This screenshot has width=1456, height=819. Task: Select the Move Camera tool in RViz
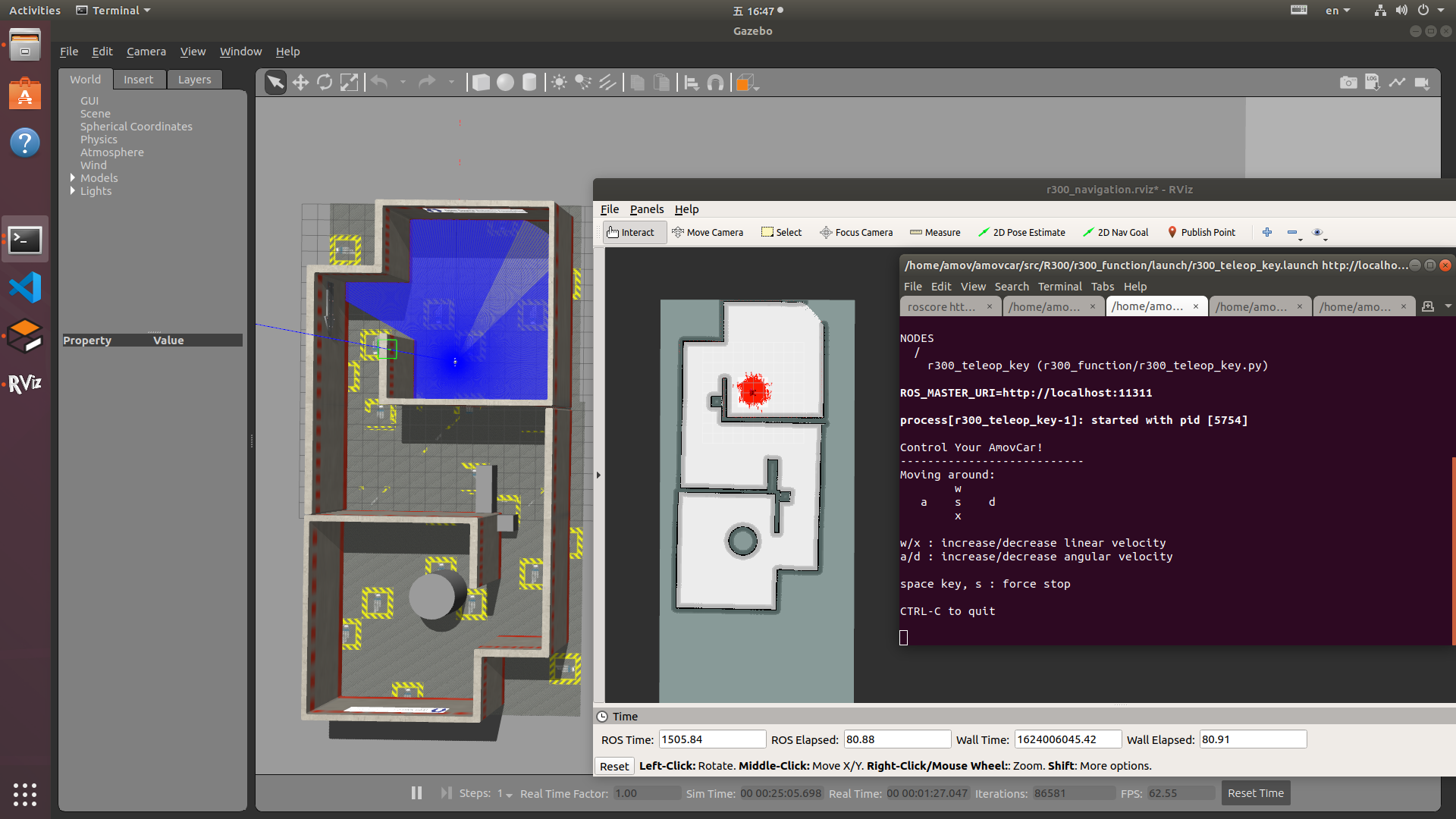708,232
